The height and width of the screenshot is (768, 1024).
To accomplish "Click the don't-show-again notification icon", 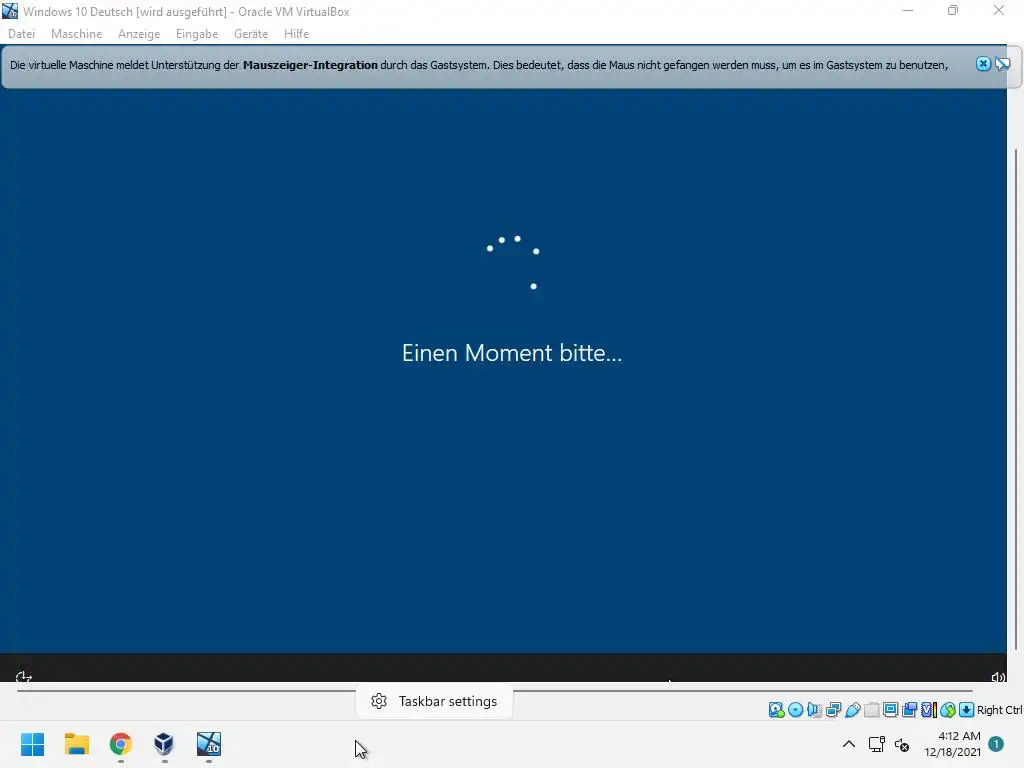I will pyautogui.click(x=1002, y=64).
